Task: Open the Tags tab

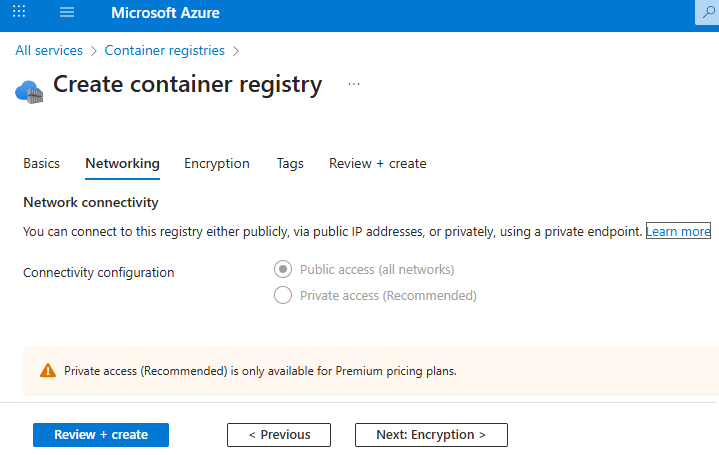Action: (x=290, y=163)
